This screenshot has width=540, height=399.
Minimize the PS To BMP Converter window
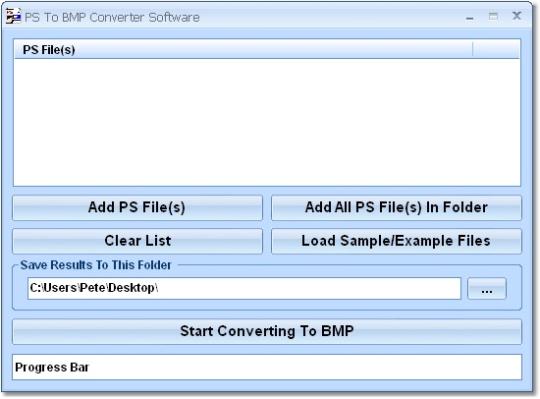pyautogui.click(x=470, y=17)
